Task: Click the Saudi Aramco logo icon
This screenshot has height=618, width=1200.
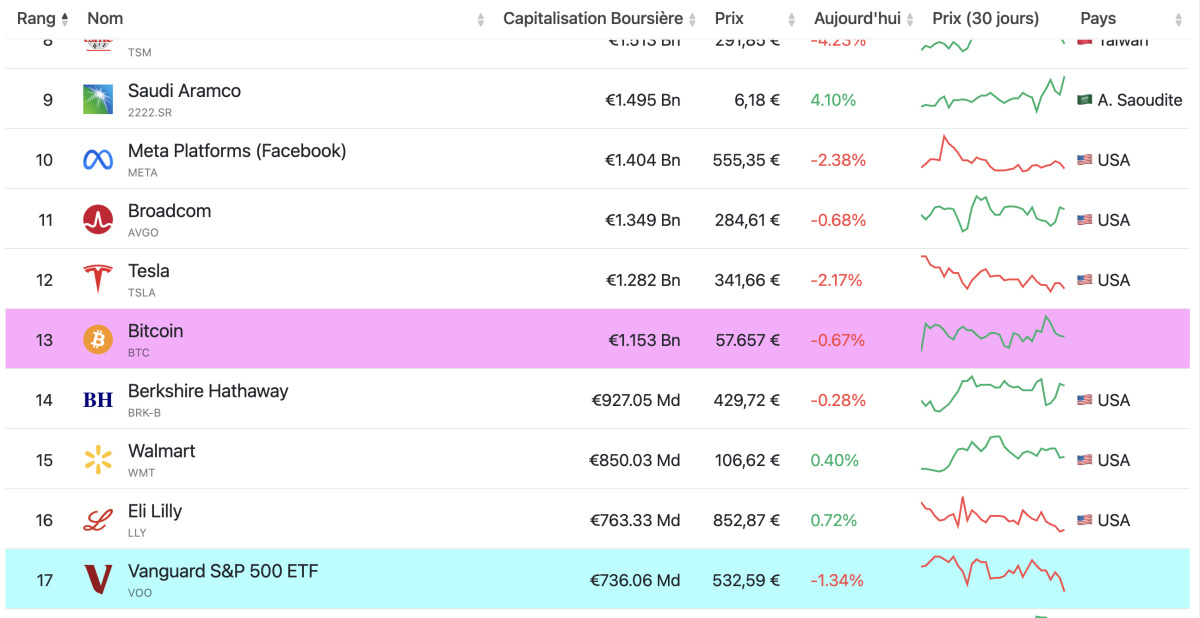Action: pos(98,99)
